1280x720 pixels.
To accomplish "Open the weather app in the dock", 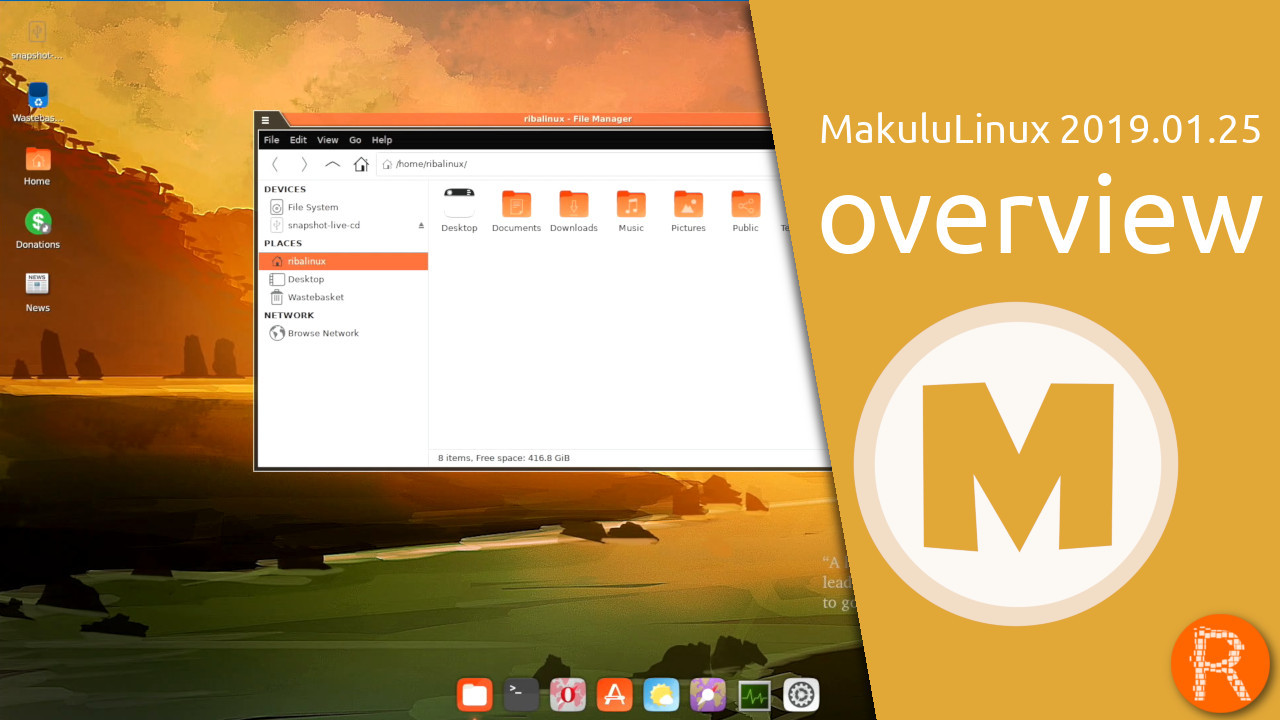I will click(x=661, y=694).
